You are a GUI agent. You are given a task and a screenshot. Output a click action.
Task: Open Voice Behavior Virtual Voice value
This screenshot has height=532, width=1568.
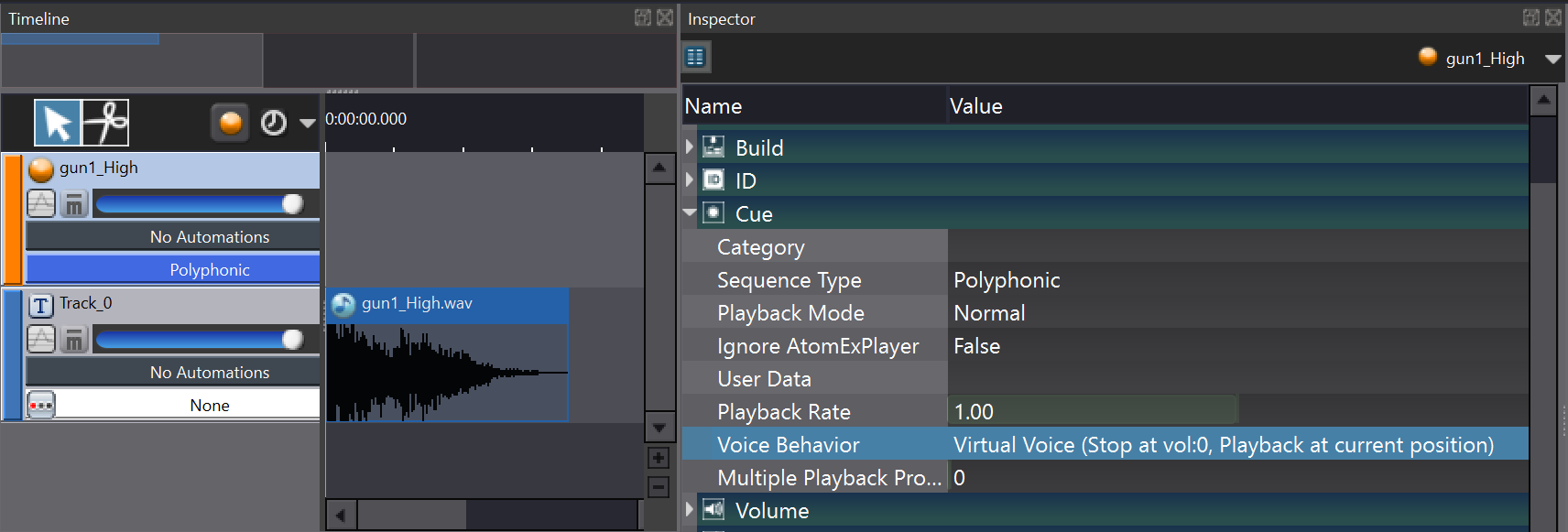coord(1237,444)
